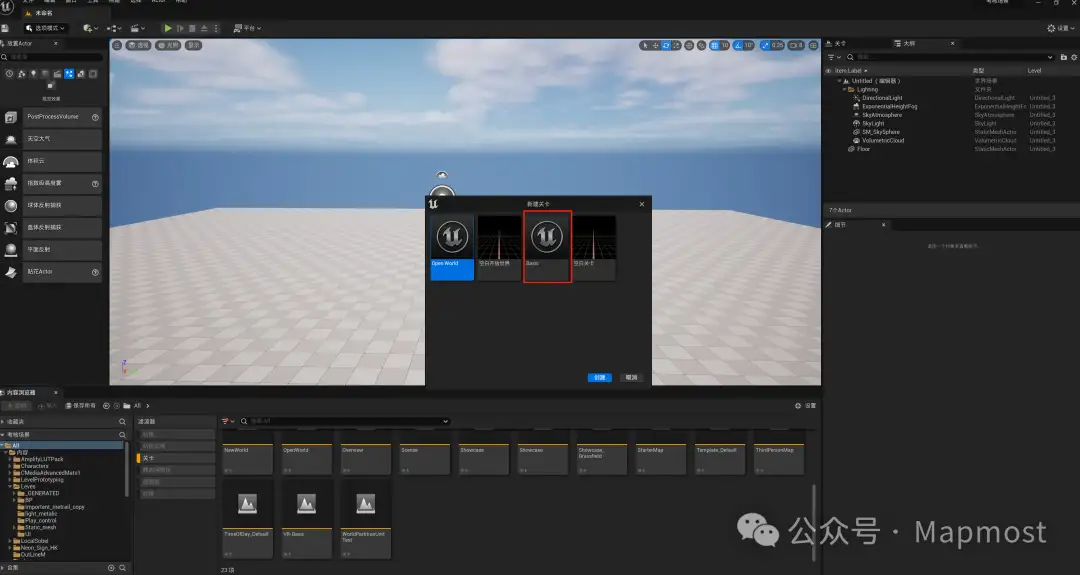Toggle Outliner visibility eye column header
This screenshot has height=575, width=1080.
pyautogui.click(x=828, y=71)
